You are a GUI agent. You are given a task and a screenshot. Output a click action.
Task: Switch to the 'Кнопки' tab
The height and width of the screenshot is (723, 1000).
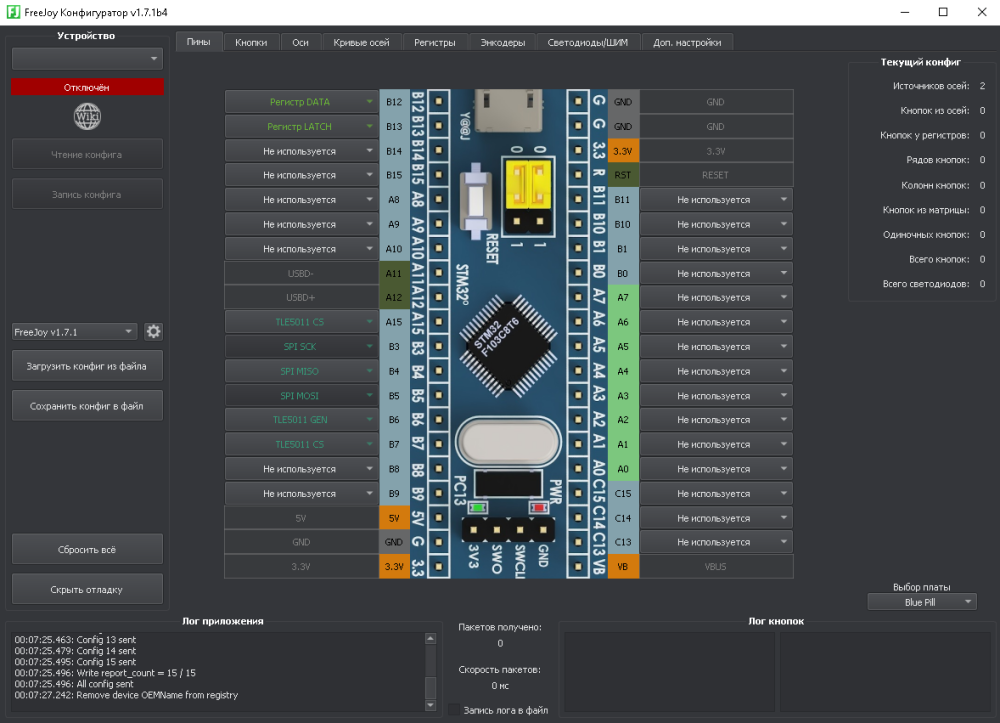tap(251, 42)
